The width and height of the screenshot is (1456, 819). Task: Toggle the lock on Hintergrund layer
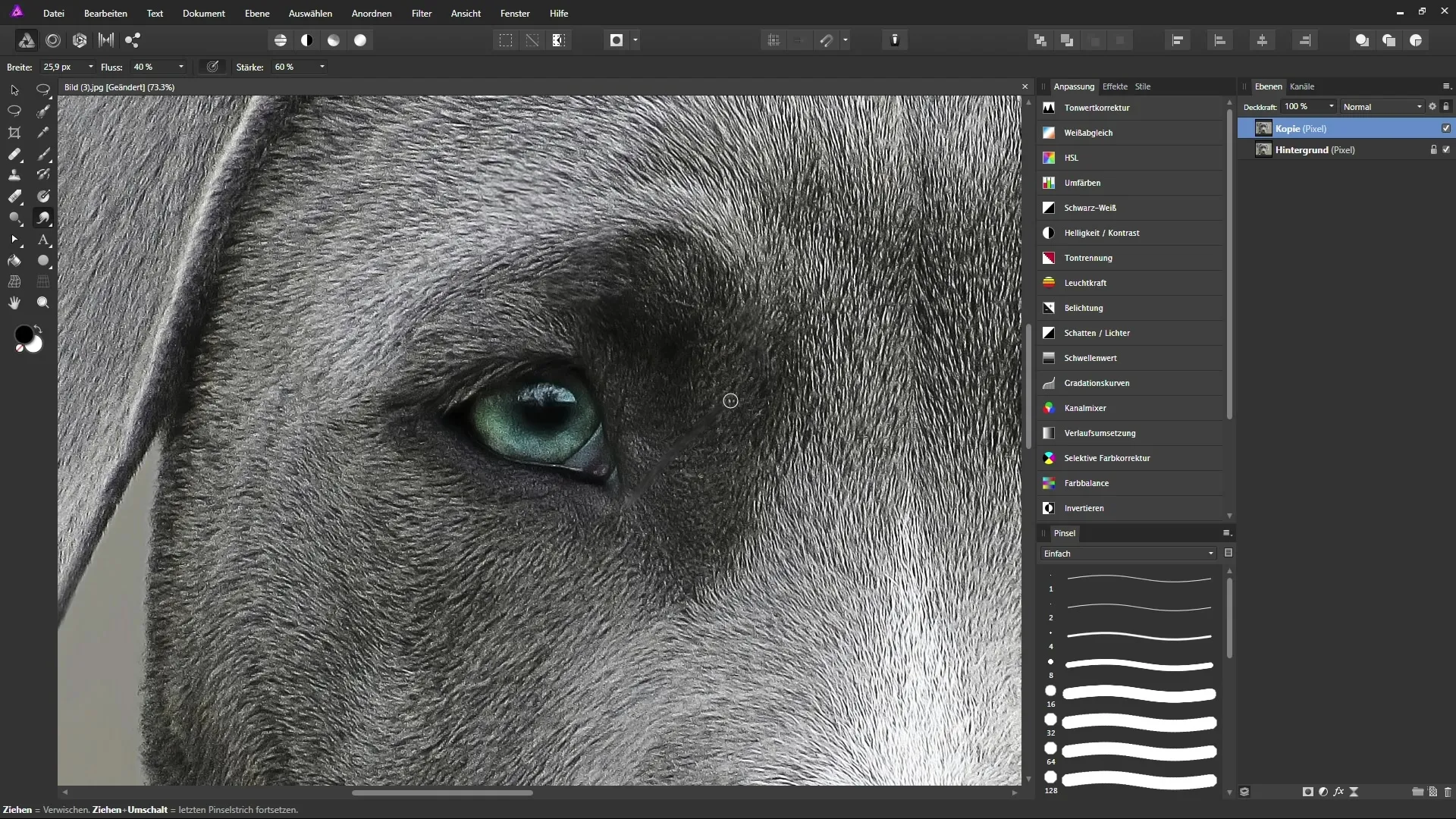pos(1433,149)
